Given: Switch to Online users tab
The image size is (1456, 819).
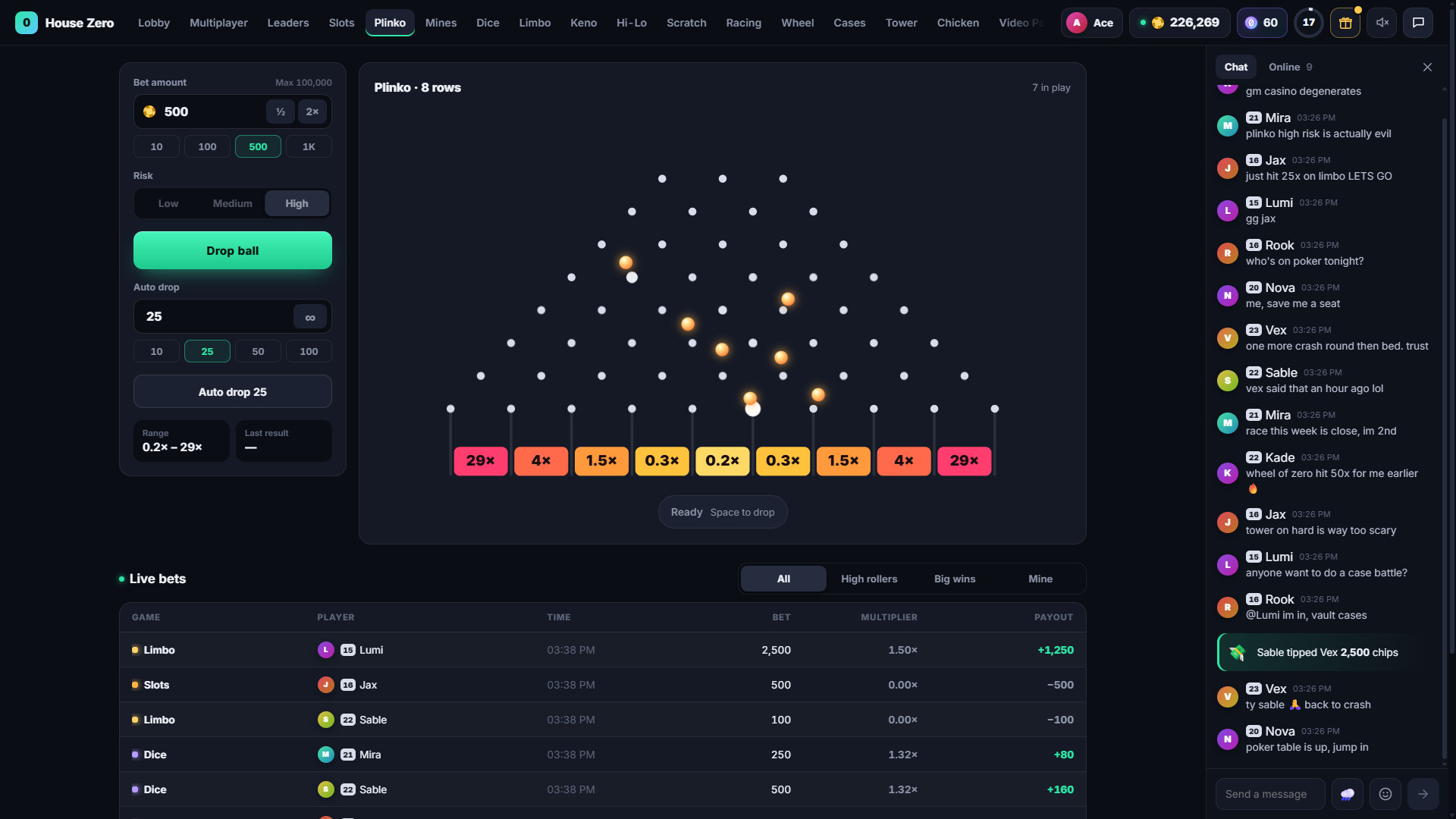Looking at the screenshot, I should coord(1290,67).
